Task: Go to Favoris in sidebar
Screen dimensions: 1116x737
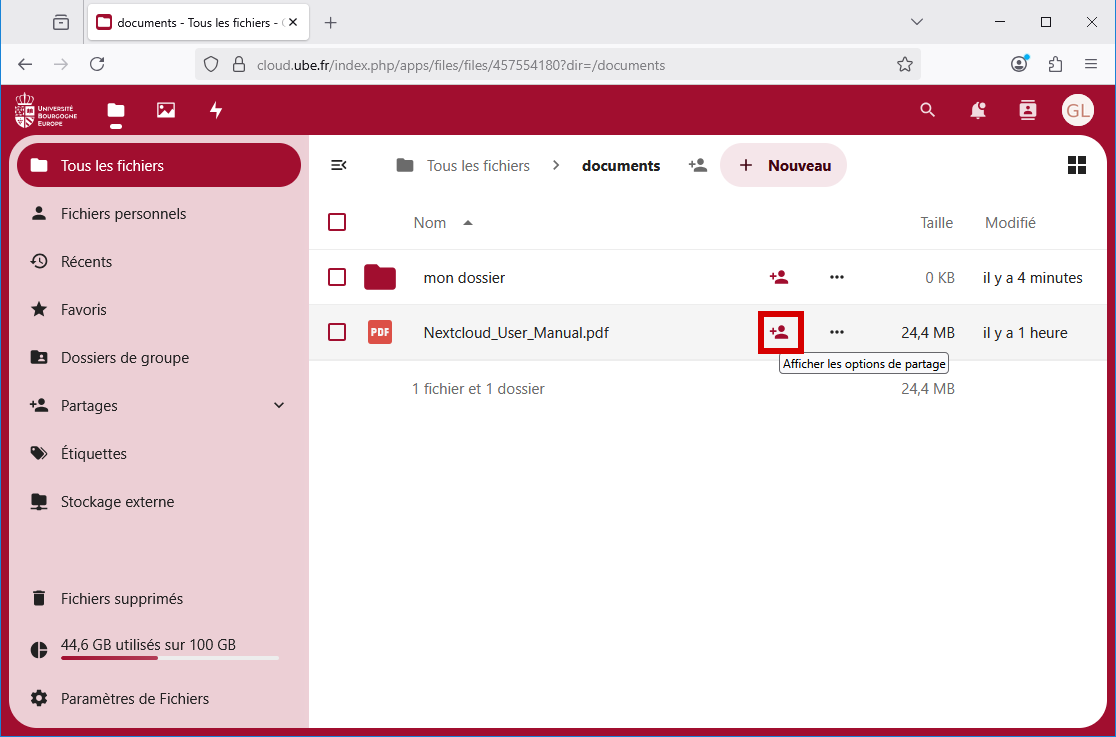Action: pyautogui.click(x=84, y=310)
